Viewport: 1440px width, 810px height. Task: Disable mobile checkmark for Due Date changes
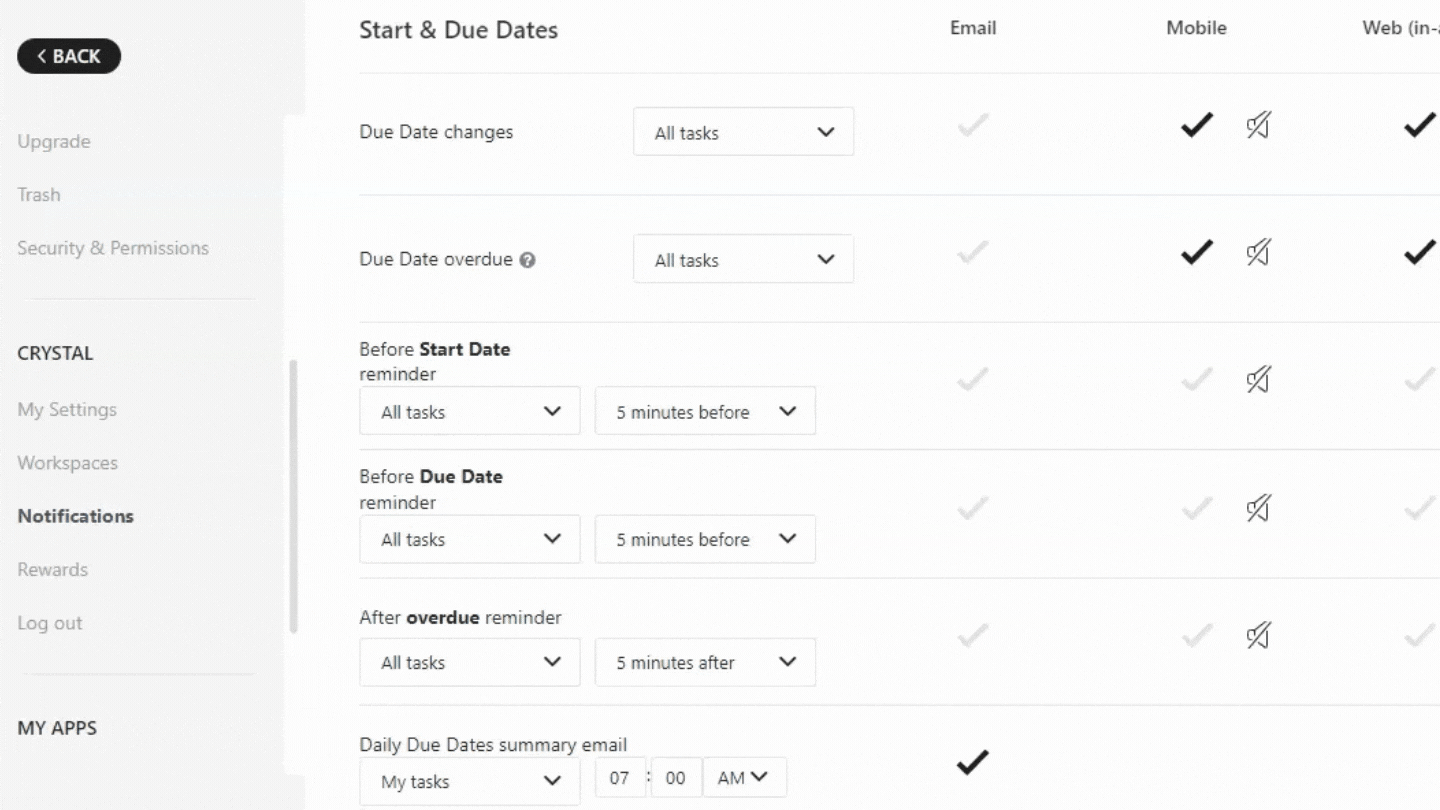point(1196,126)
